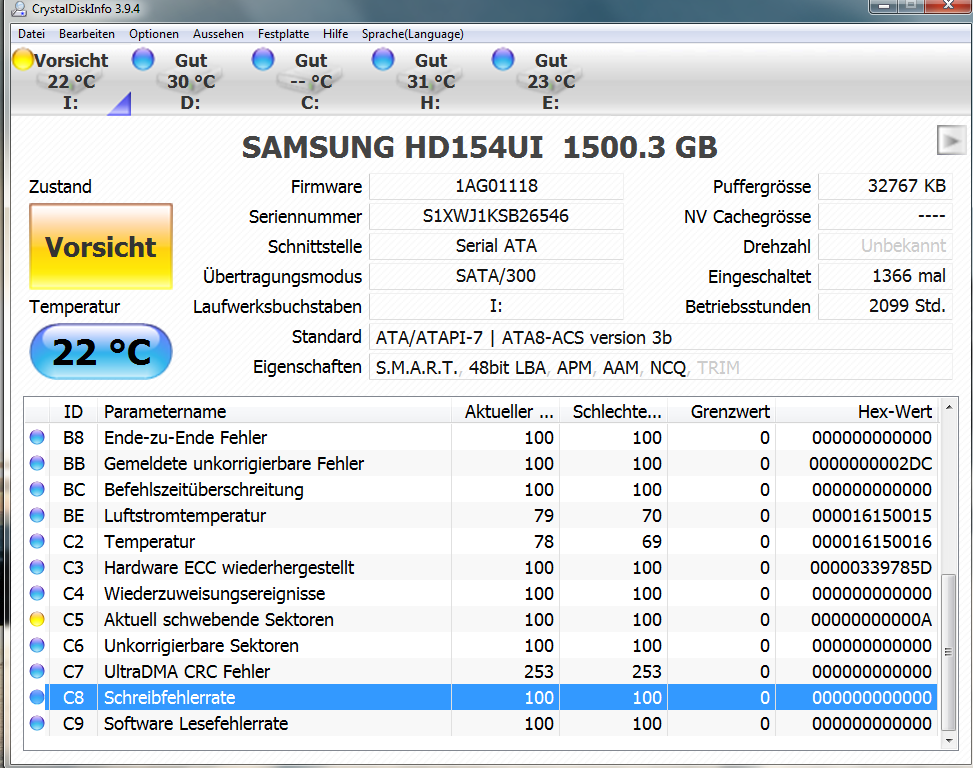Click the Hex-Wert column header
Image resolution: width=973 pixels, height=768 pixels.
(856, 411)
